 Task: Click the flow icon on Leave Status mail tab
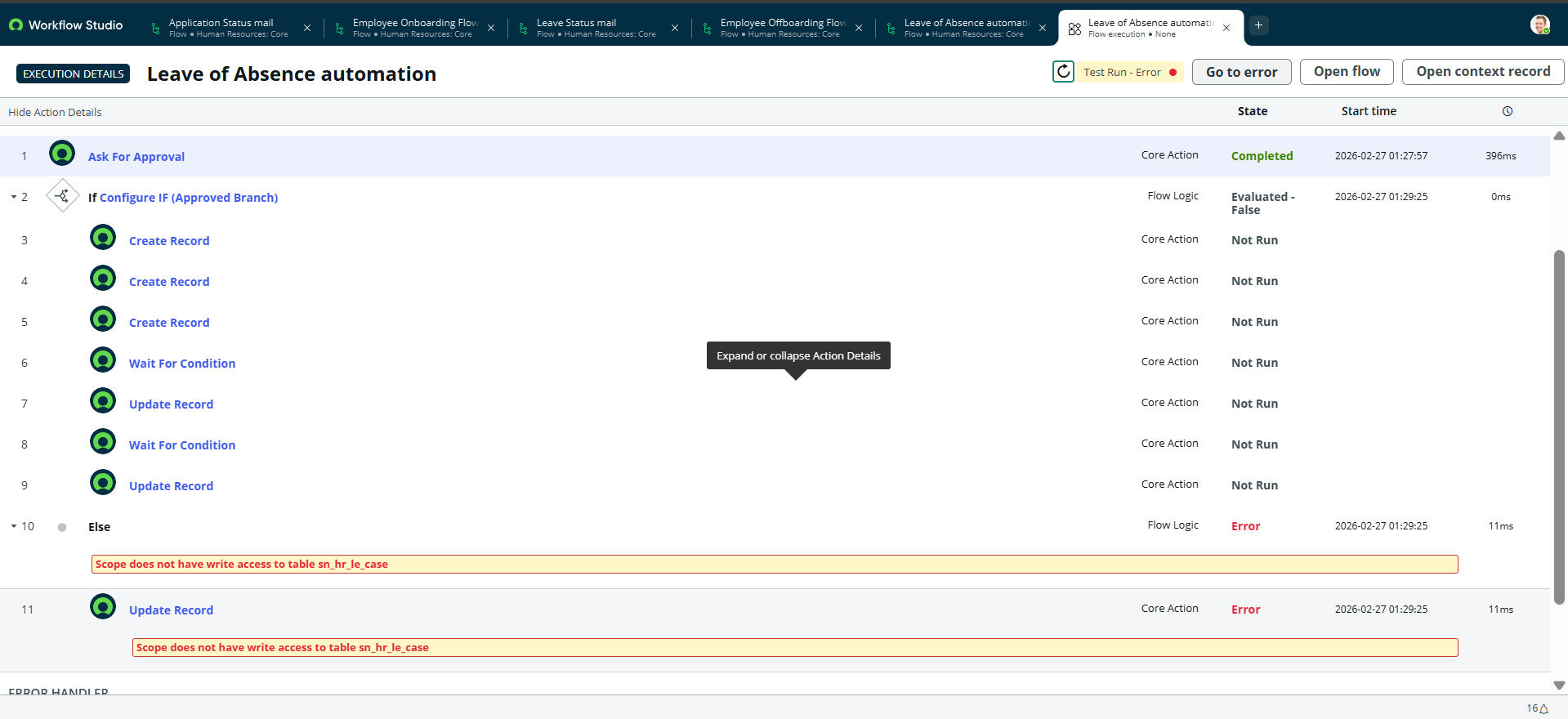[524, 29]
